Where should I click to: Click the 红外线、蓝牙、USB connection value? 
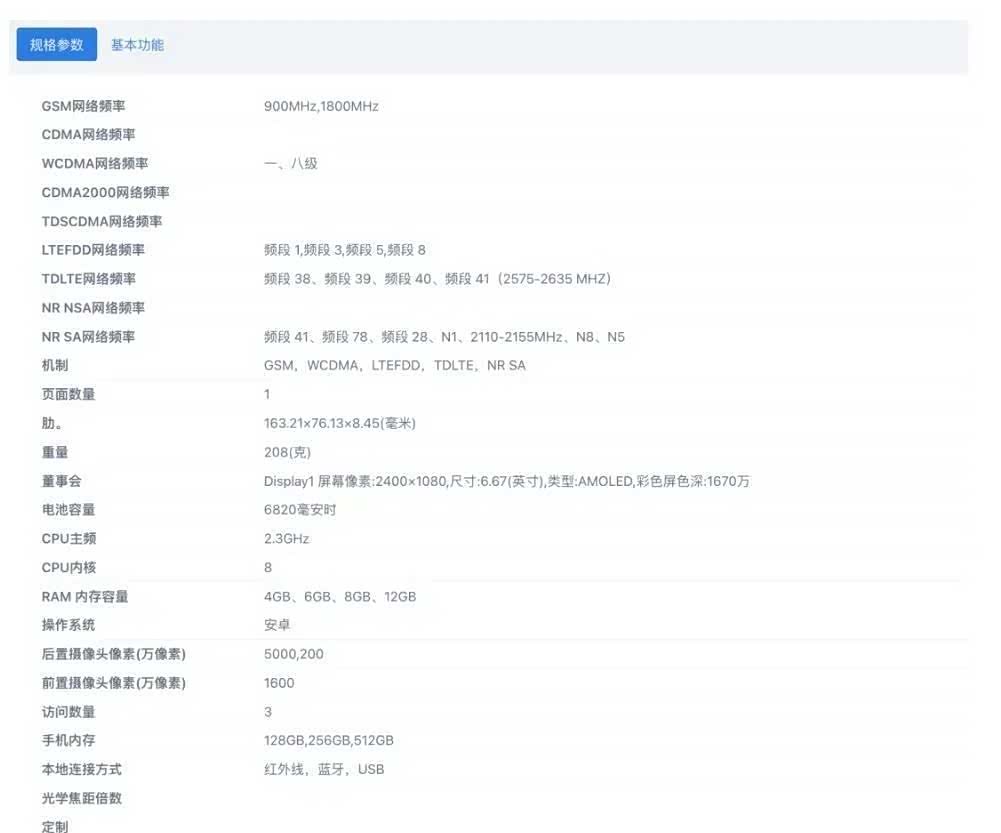tap(323, 770)
